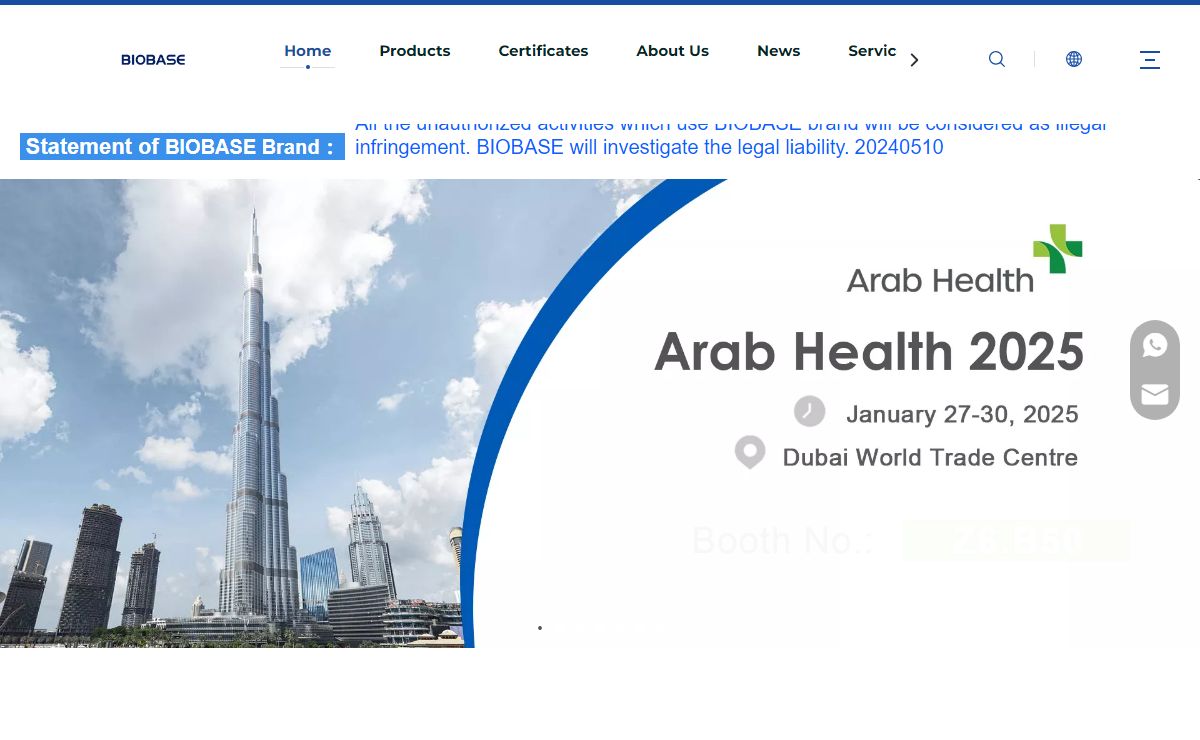Image resolution: width=1200 pixels, height=740 pixels.
Task: Open the Certificates menu
Action: click(543, 51)
